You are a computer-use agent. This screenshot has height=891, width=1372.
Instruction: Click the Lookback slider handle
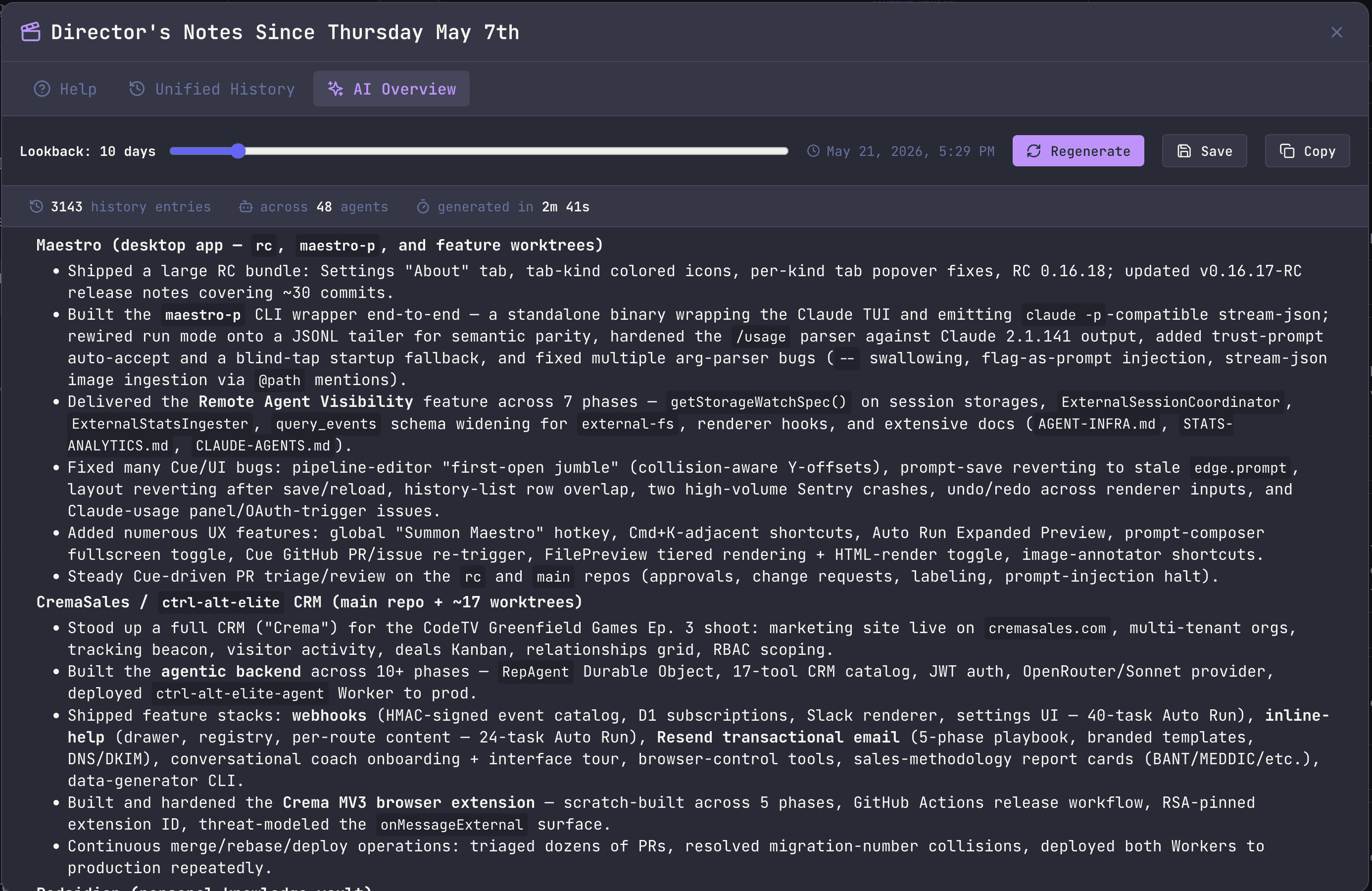coord(238,151)
